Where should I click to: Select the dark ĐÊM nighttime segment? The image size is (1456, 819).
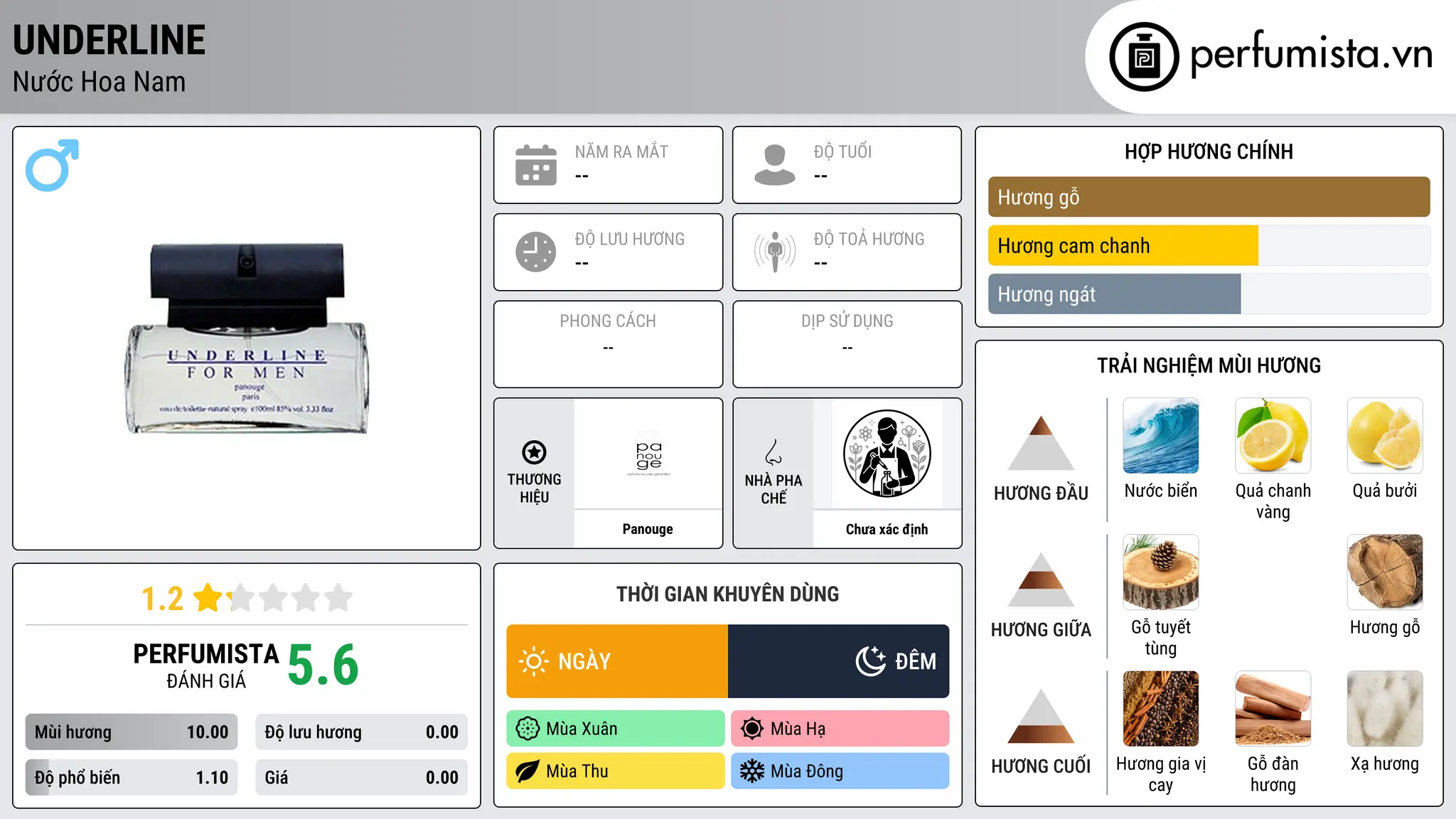coord(838,661)
